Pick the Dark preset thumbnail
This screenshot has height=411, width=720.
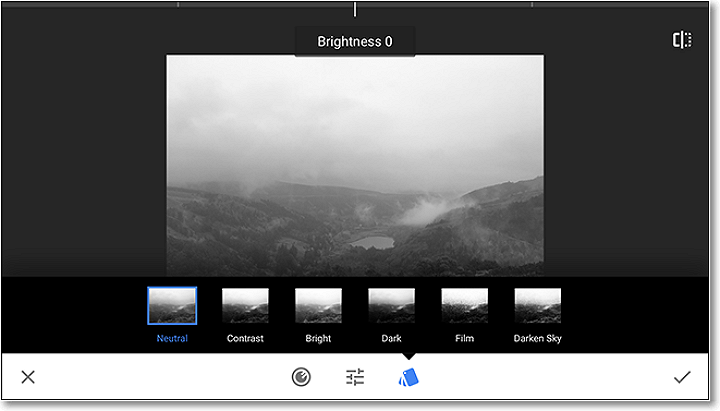[391, 305]
